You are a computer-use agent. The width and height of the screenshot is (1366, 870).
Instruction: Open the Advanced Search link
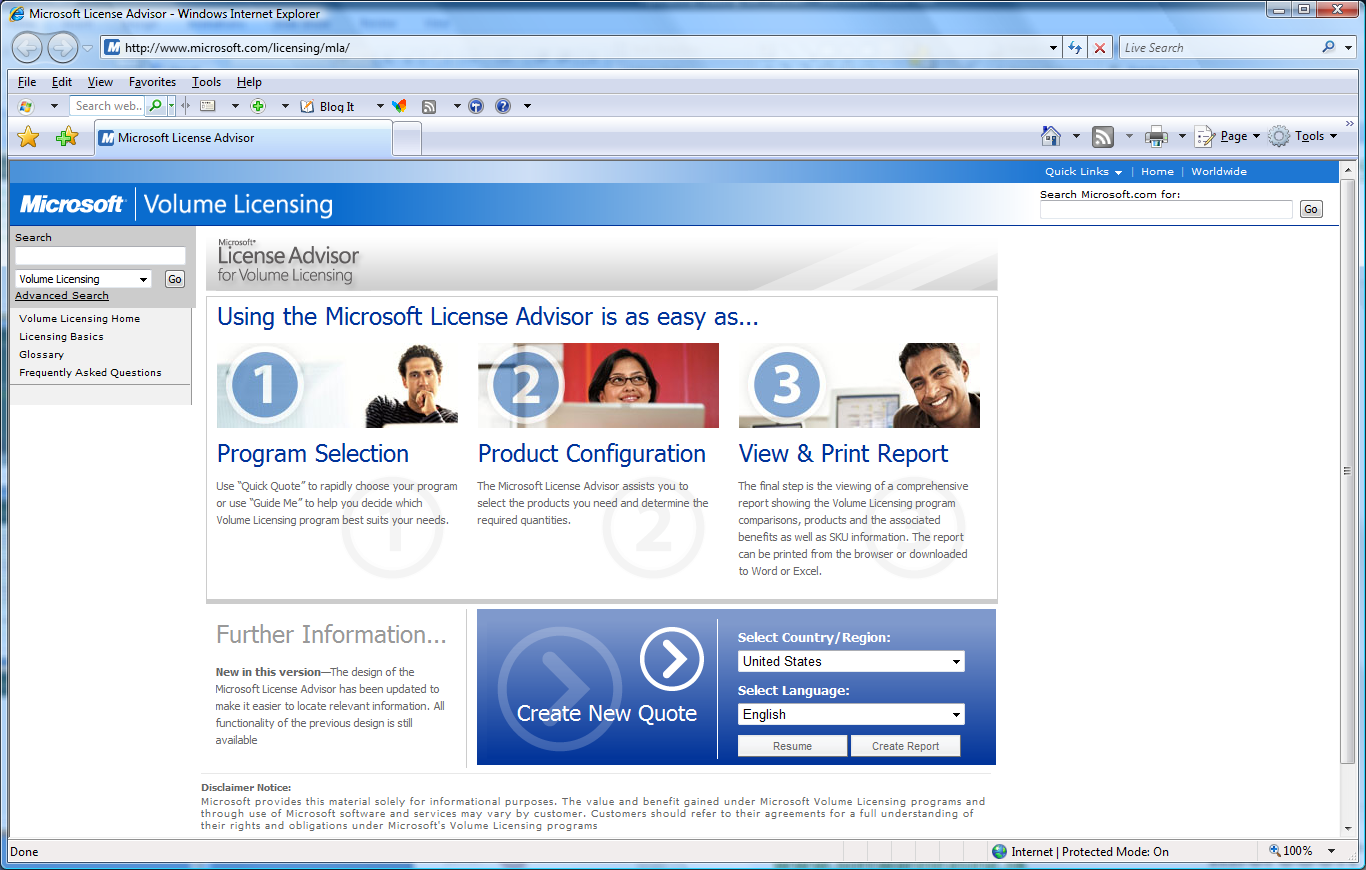tap(62, 296)
